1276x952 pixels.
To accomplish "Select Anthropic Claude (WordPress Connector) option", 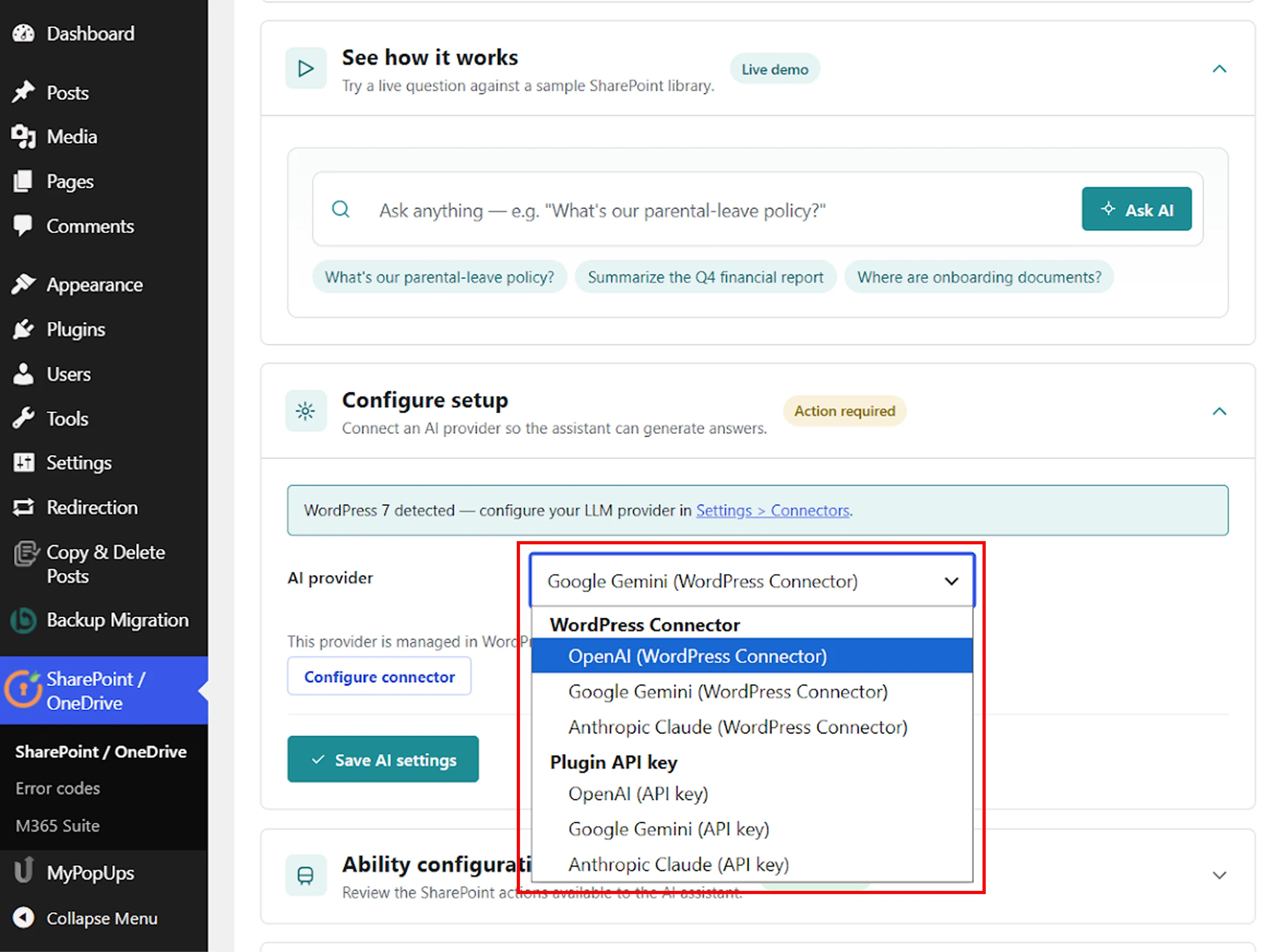I will click(x=752, y=727).
